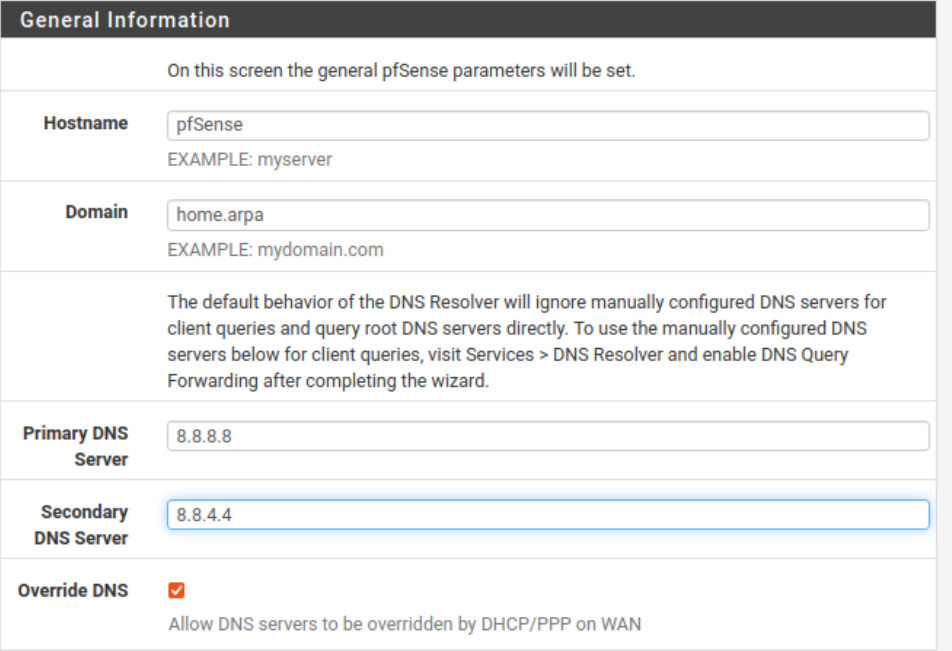Screen dimensions: 952x651
Task: Select the Primary DNS Server field
Action: tap(548, 436)
